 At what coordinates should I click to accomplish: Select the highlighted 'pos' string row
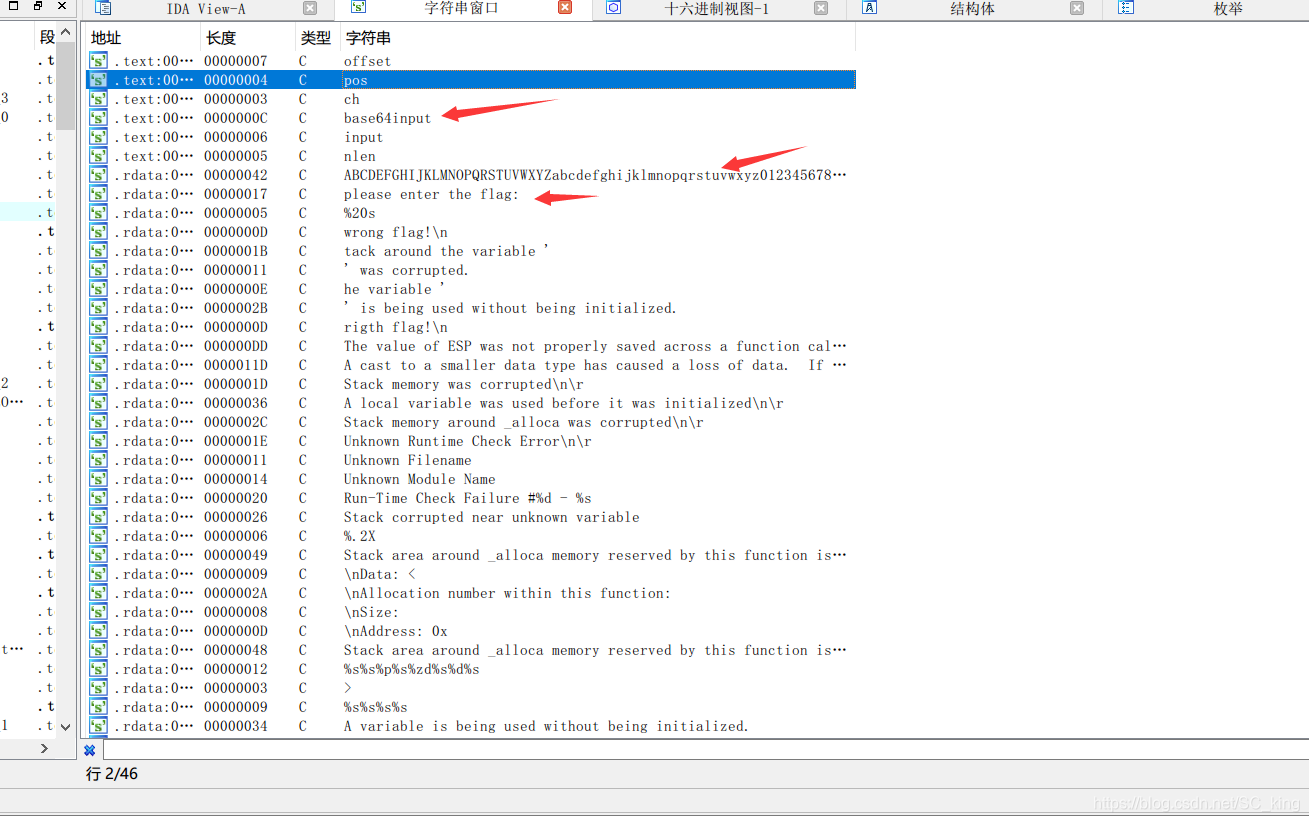[470, 80]
